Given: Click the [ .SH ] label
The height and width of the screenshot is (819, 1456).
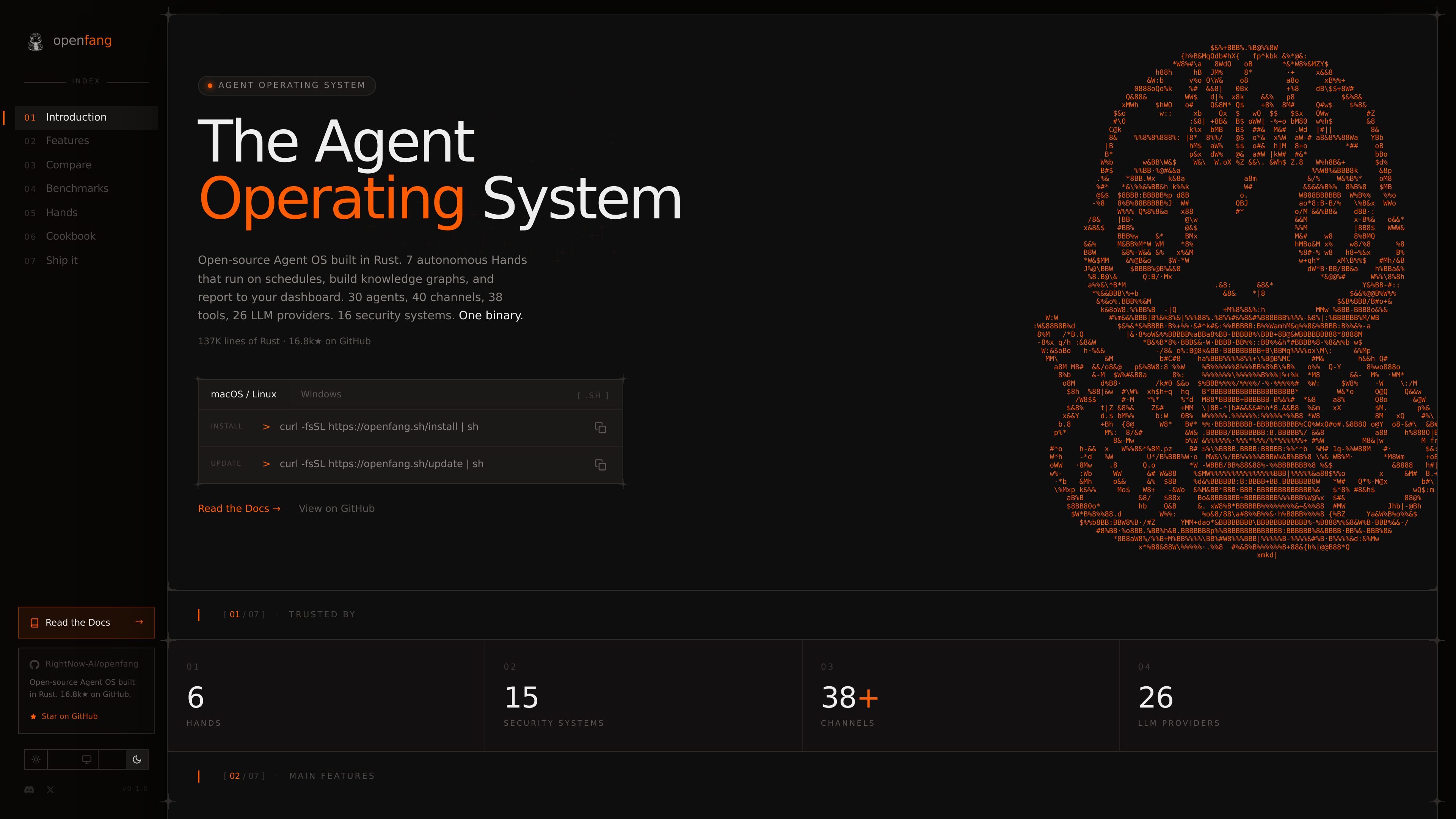Looking at the screenshot, I should click(593, 395).
